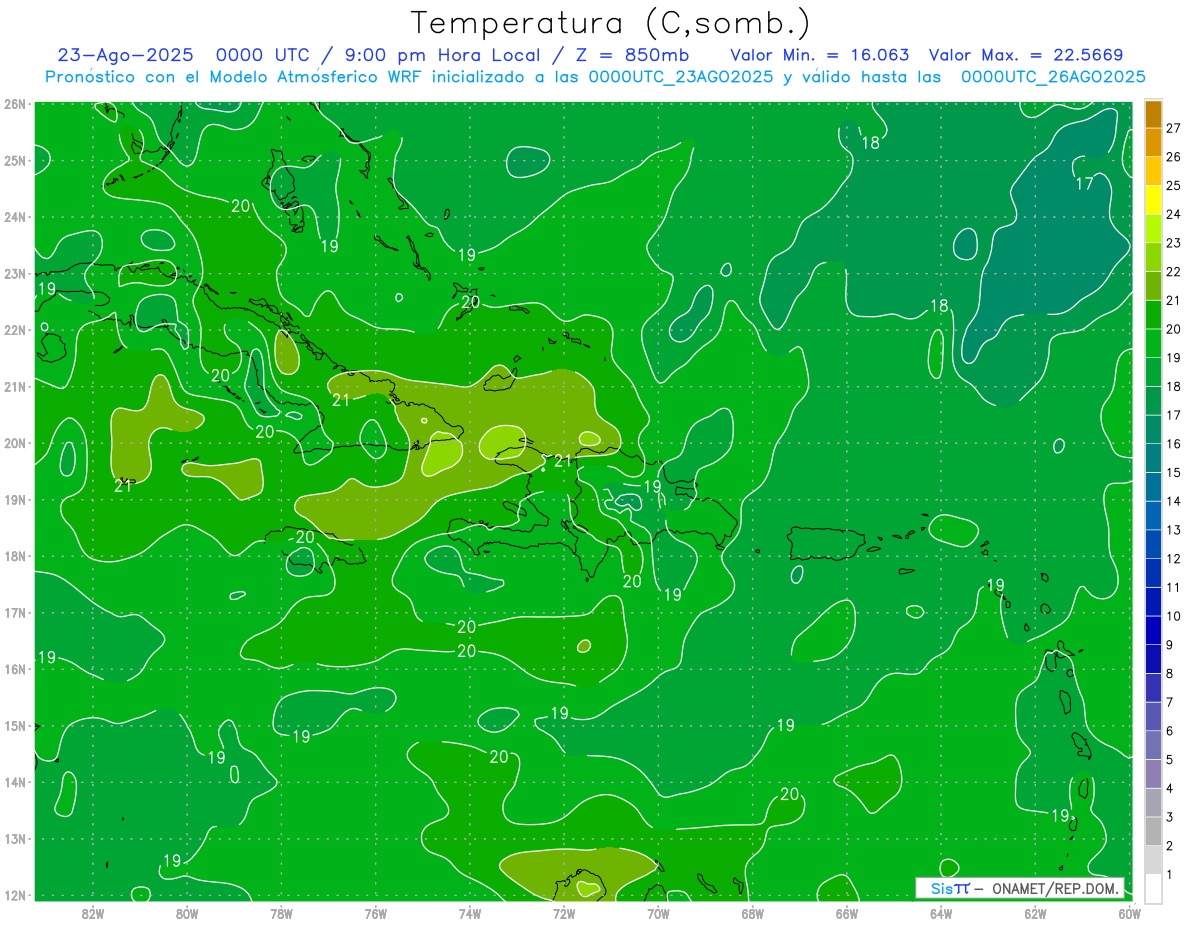Click 'Valor Min. = 16.063' text

[x=820, y=55]
